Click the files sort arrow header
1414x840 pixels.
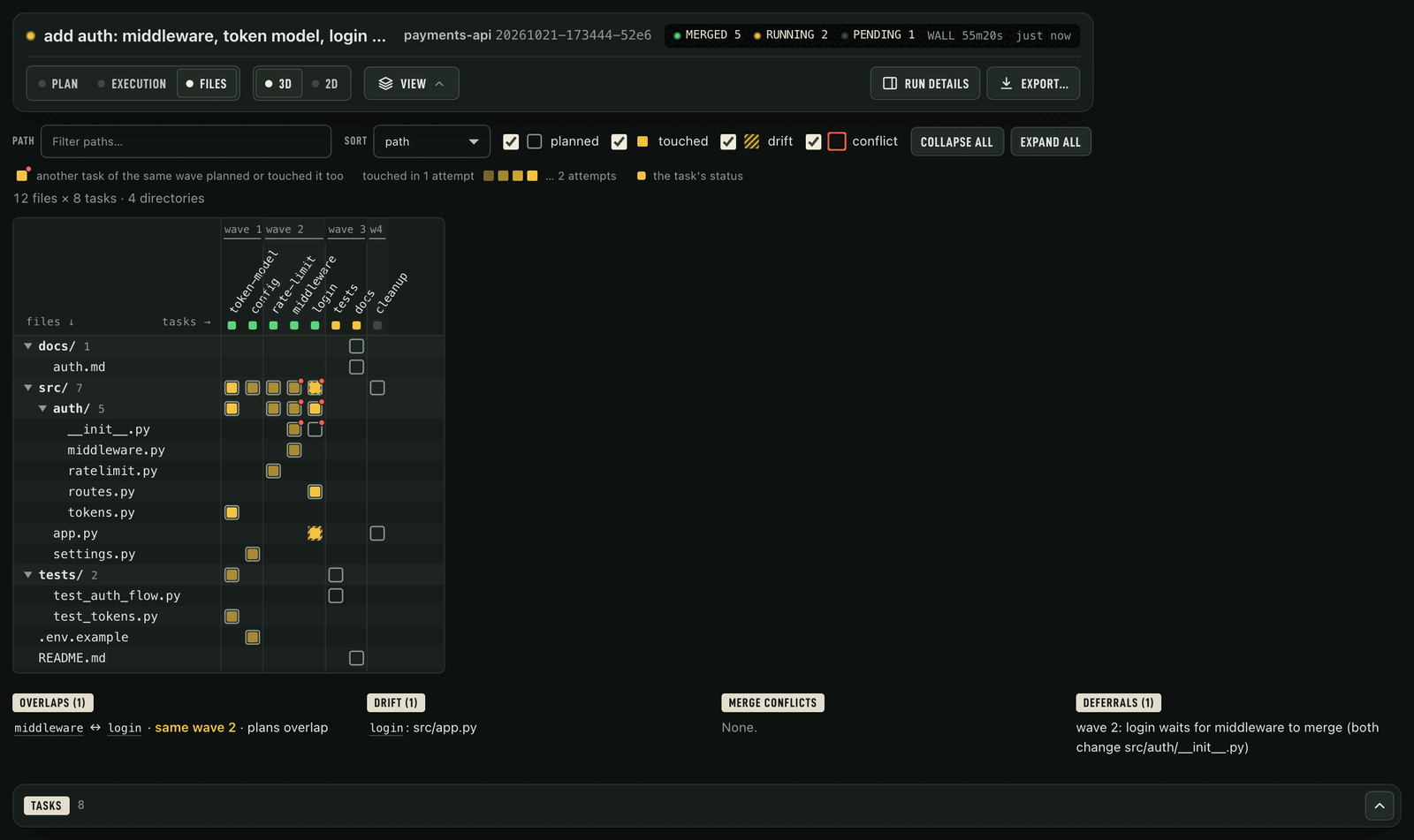click(x=50, y=322)
